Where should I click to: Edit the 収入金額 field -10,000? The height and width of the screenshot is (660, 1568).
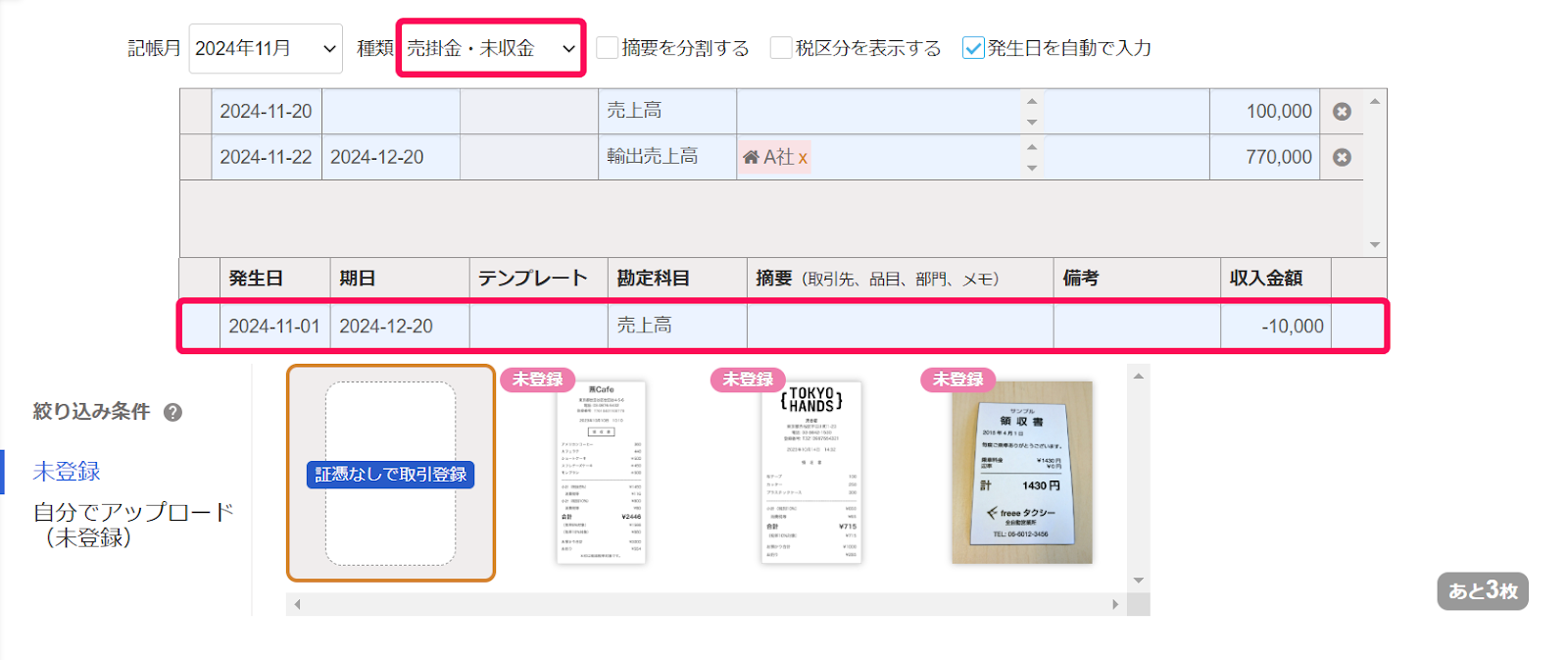pyautogui.click(x=1276, y=327)
